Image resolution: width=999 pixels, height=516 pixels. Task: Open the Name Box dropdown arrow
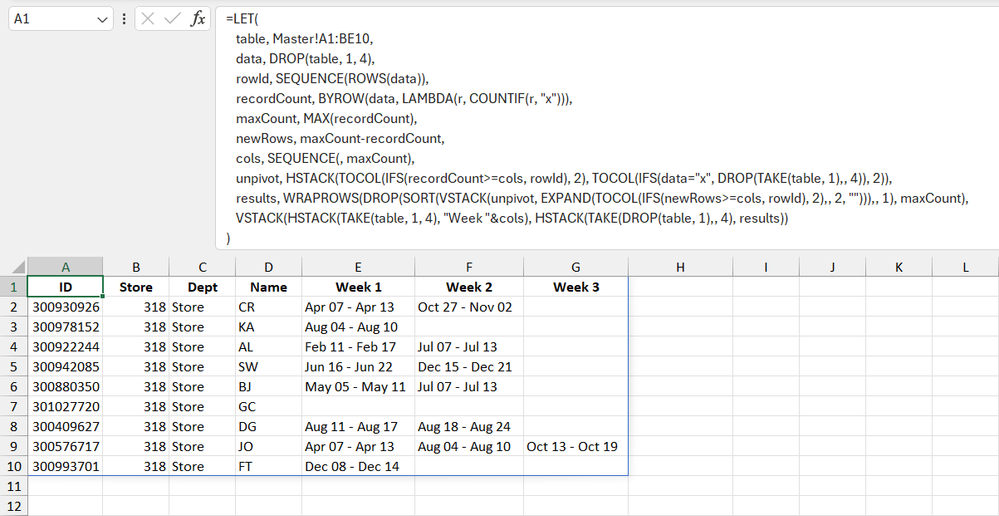click(x=102, y=19)
